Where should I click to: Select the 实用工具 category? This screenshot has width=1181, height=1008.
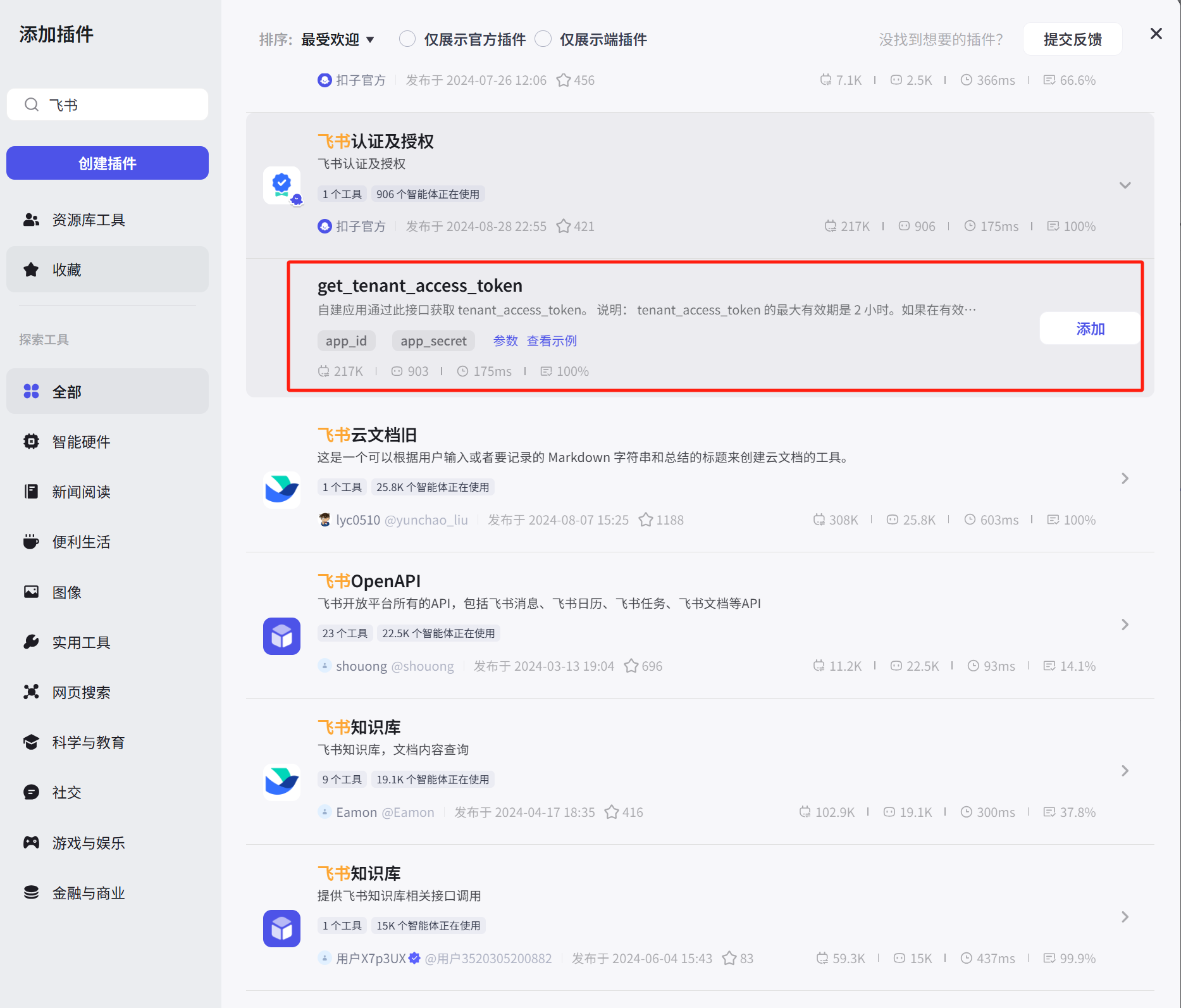point(108,642)
